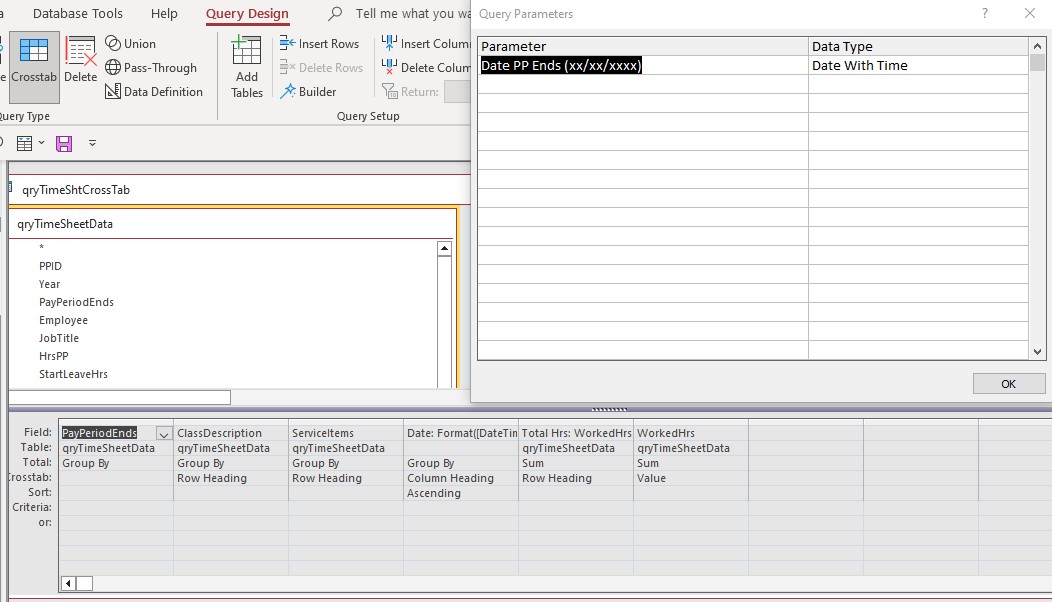Choose Pass-Through query type

pyautogui.click(x=153, y=67)
